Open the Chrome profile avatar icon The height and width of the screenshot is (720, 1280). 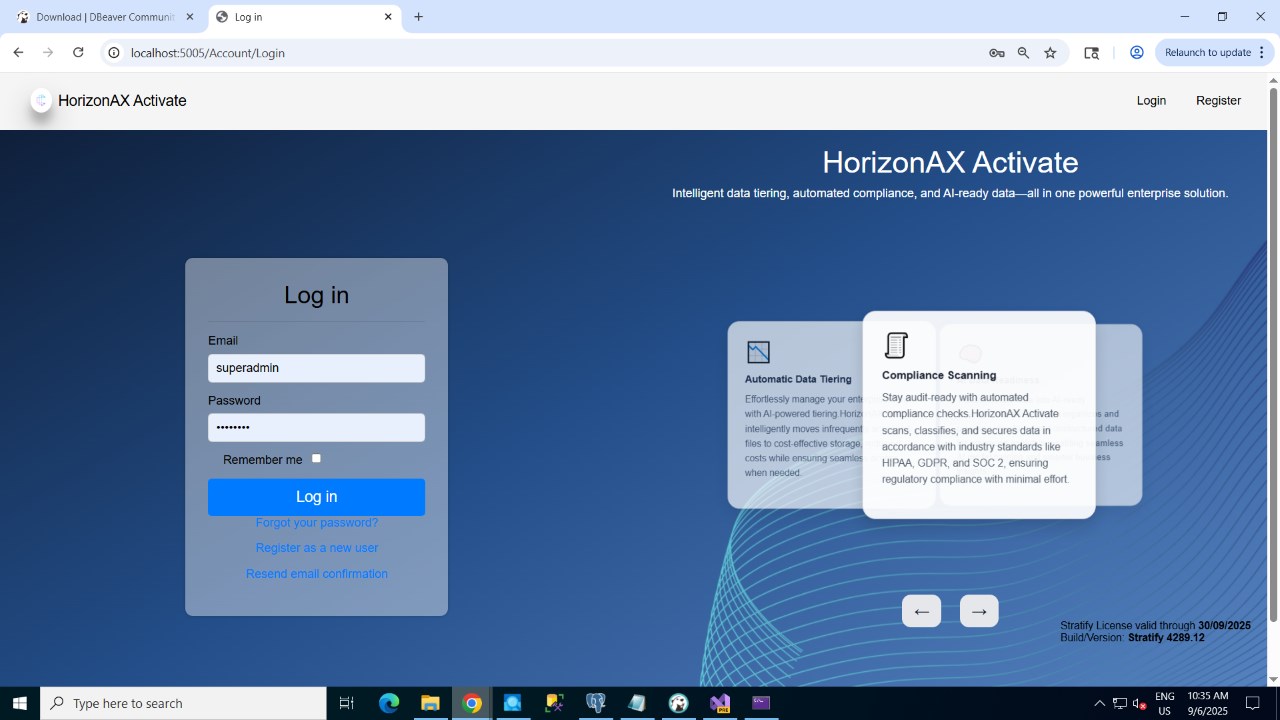coord(1137,53)
